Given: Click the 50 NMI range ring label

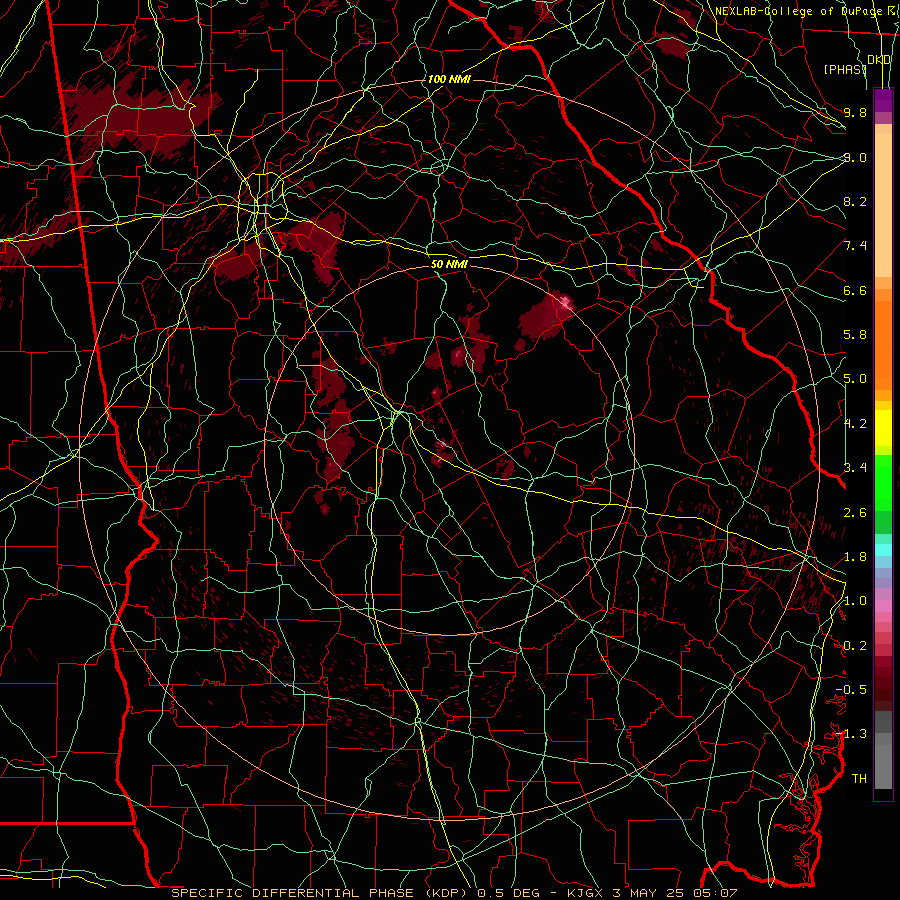Looking at the screenshot, I should point(449,264).
